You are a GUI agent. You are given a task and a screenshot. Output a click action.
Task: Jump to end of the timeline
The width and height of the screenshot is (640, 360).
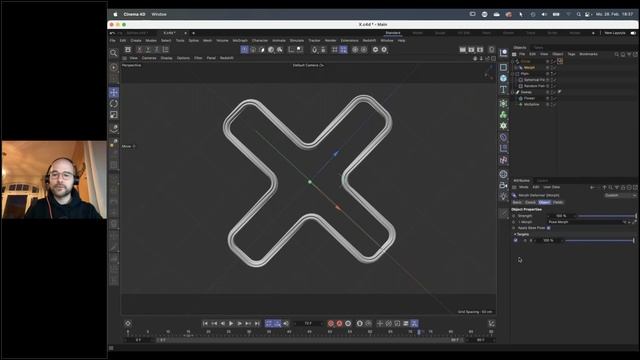257,323
